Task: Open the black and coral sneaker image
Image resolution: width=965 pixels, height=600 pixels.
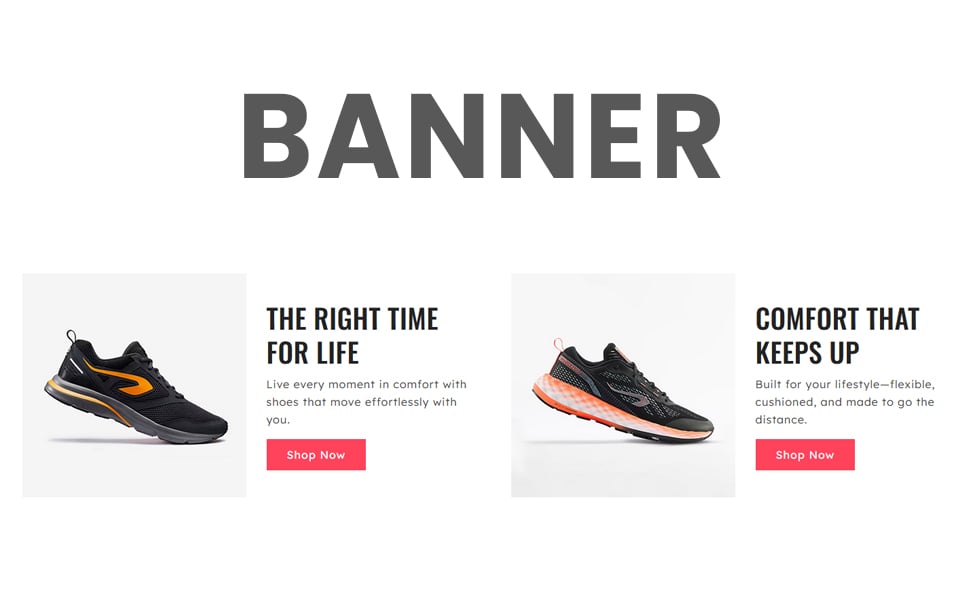Action: 623,385
